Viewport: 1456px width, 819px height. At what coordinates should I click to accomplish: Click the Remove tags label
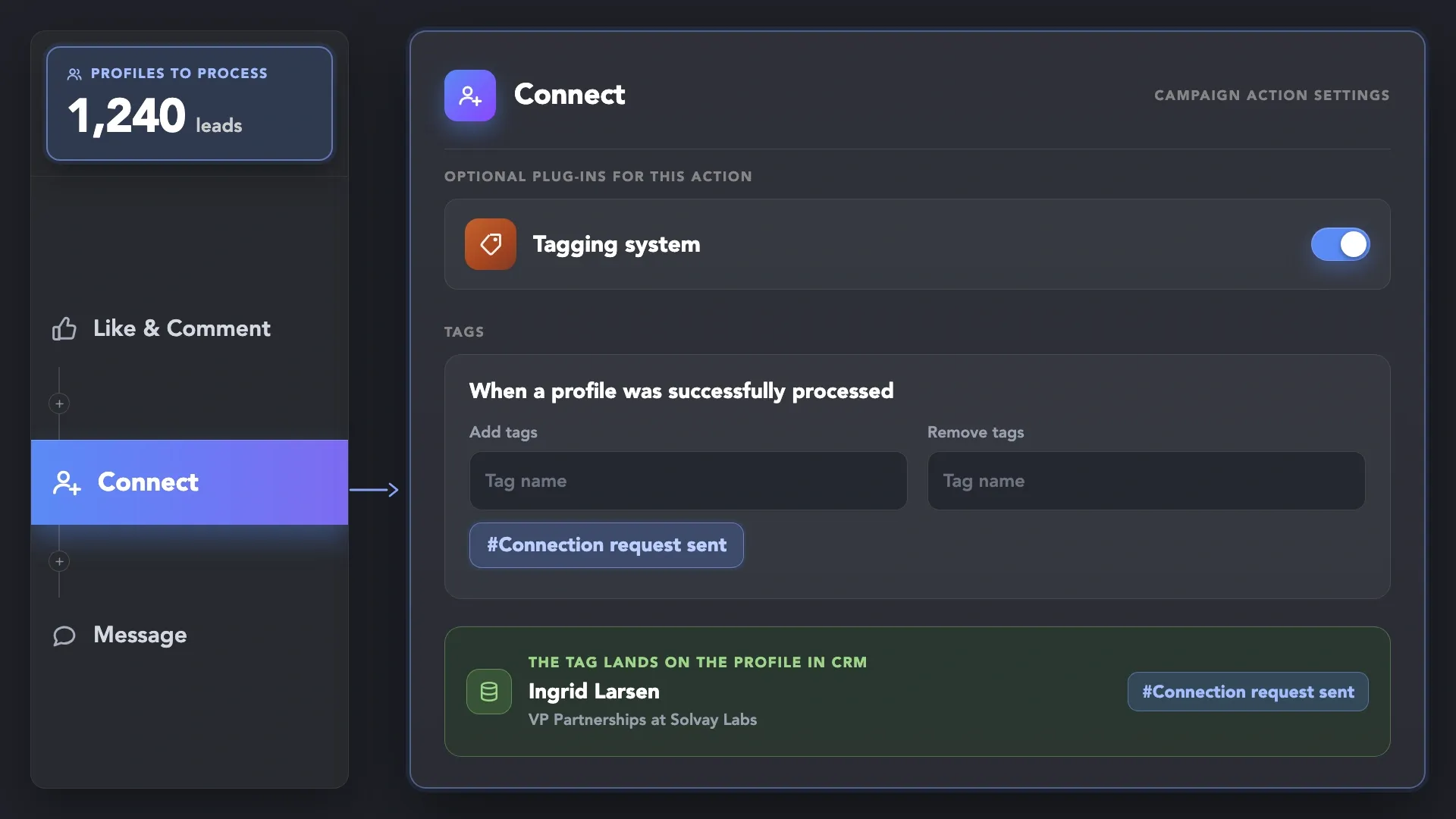pos(975,432)
